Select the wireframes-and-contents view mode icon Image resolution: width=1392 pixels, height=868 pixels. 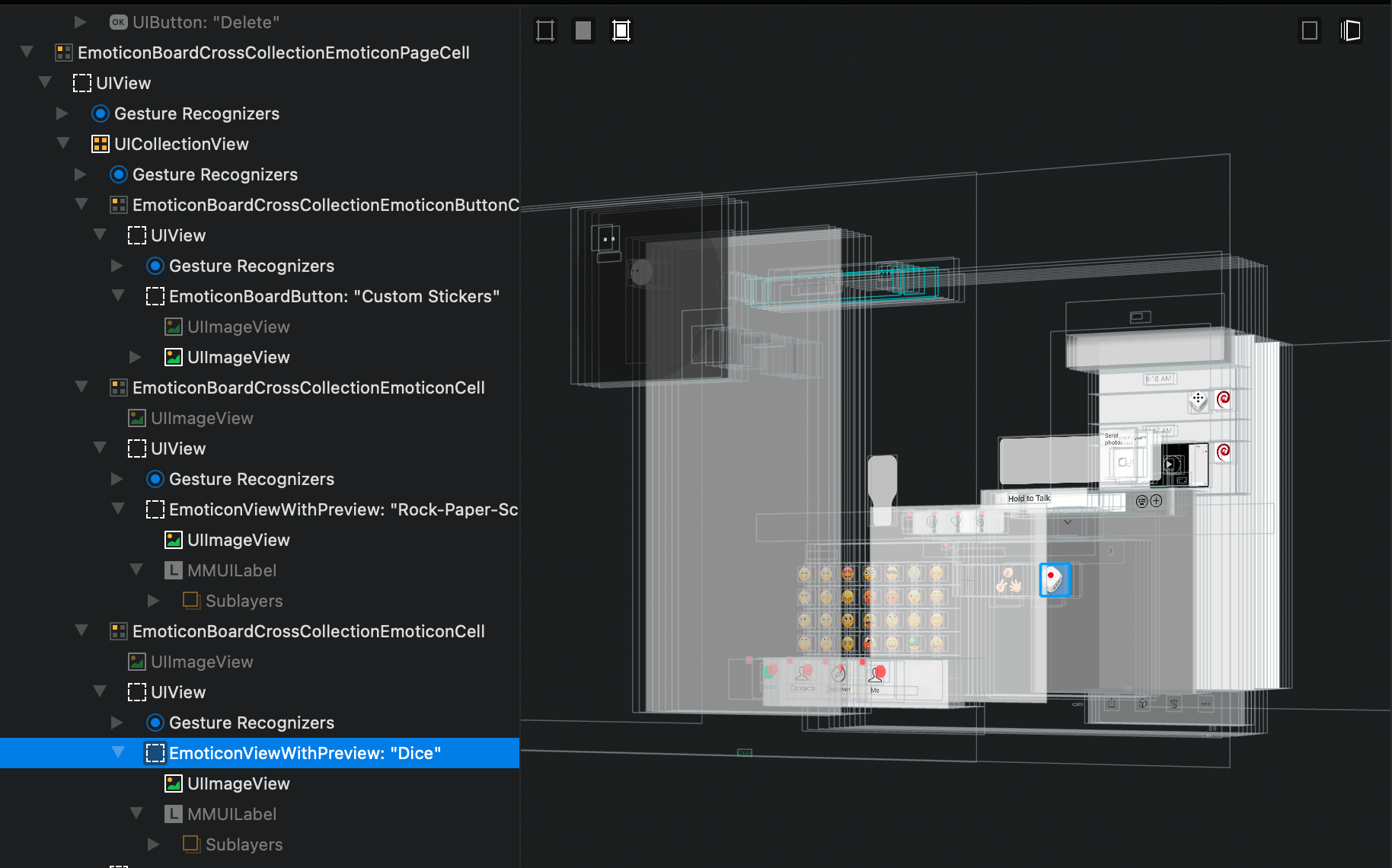(x=621, y=30)
